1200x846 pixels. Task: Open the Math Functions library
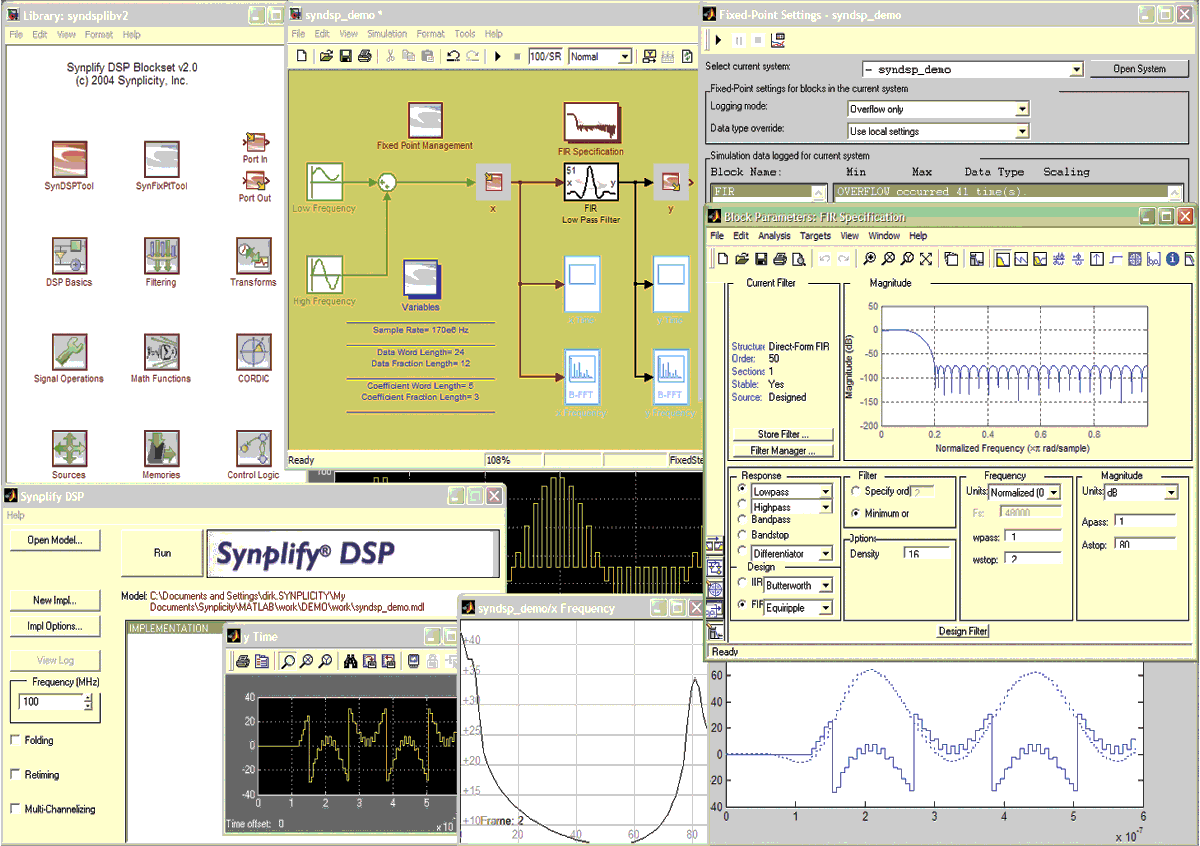[161, 352]
